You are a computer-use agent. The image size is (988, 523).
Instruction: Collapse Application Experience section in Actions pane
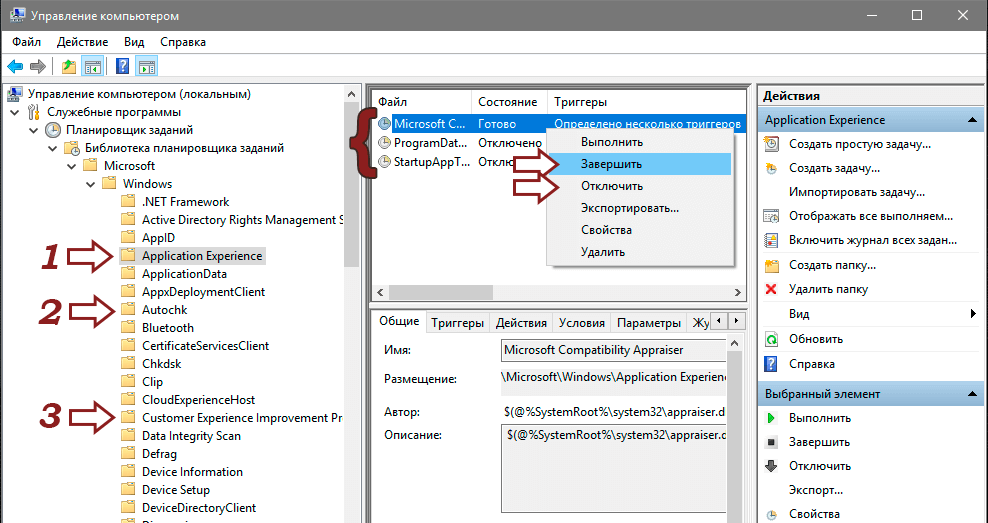click(x=969, y=120)
